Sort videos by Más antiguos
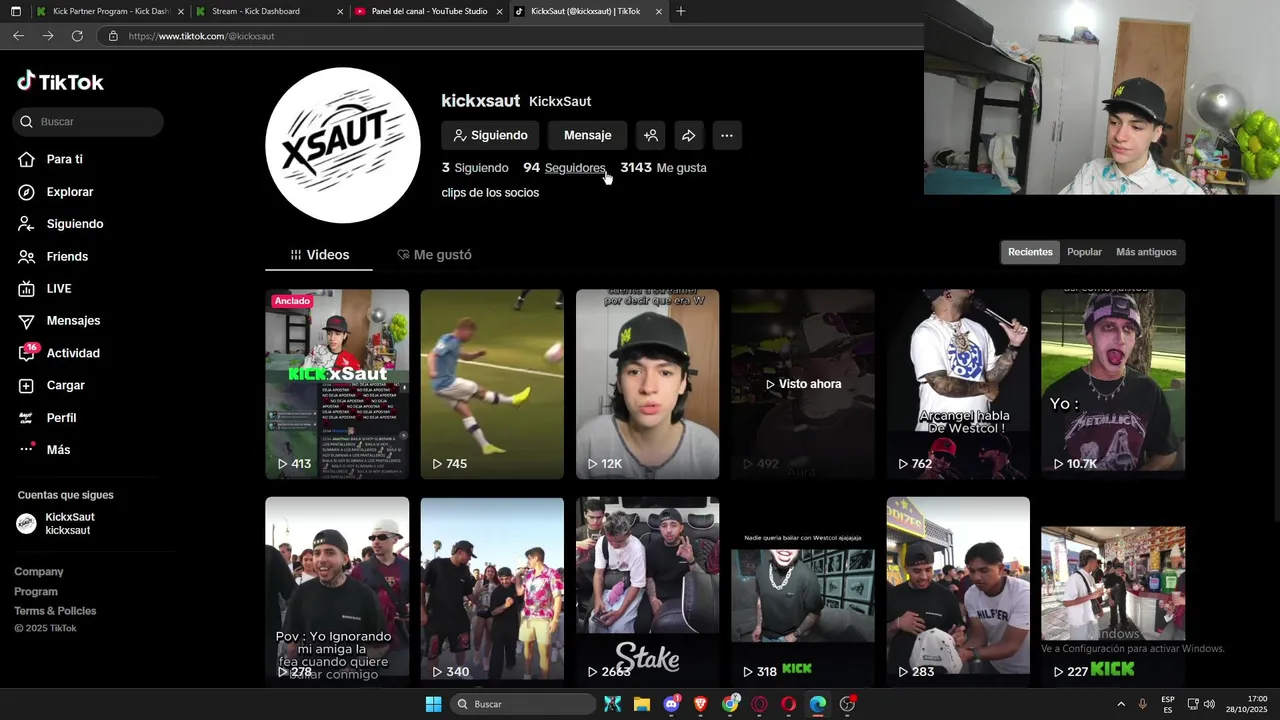Screen dimensions: 1280x720 (x=1146, y=252)
